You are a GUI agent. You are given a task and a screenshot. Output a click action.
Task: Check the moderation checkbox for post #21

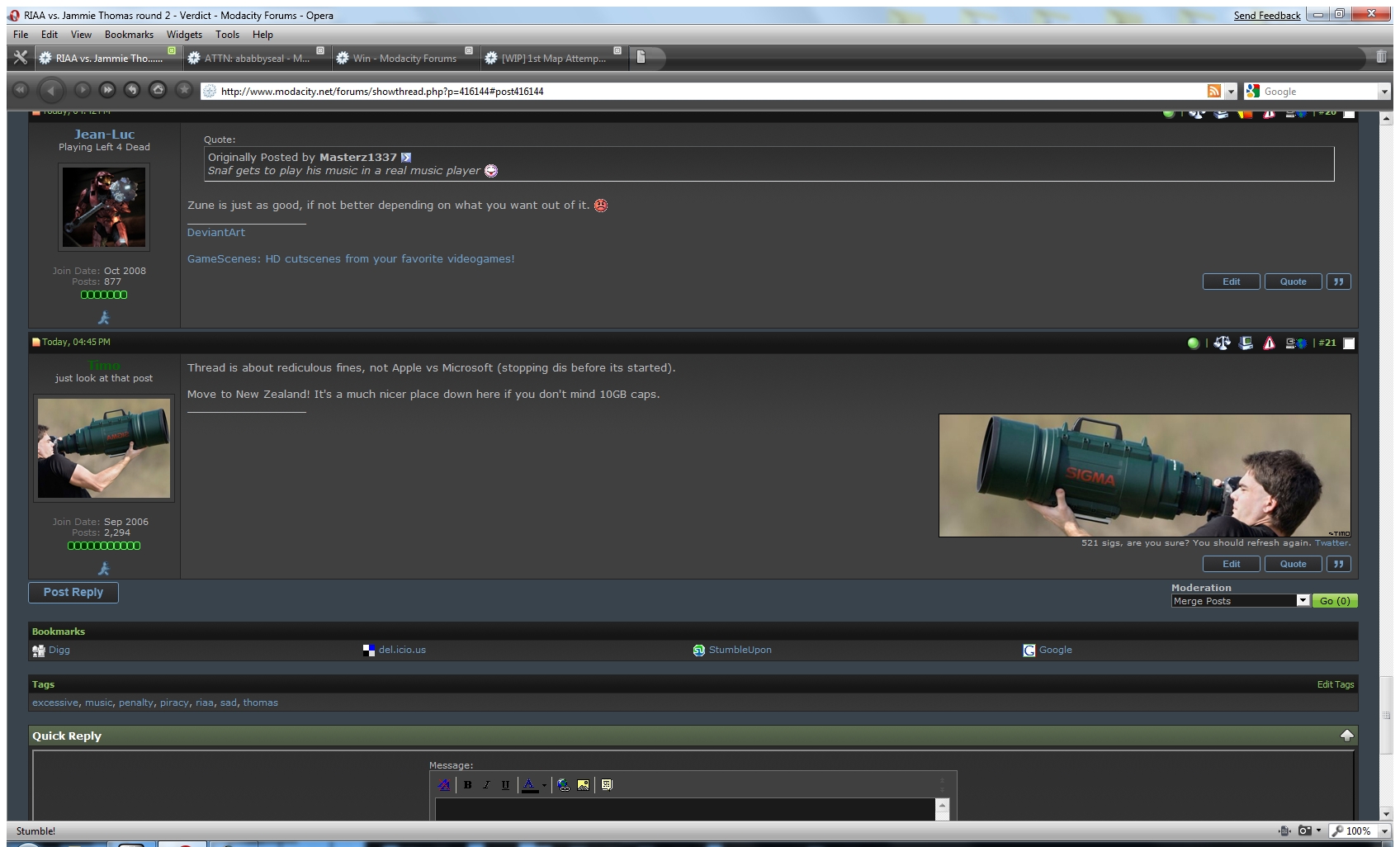click(x=1349, y=343)
